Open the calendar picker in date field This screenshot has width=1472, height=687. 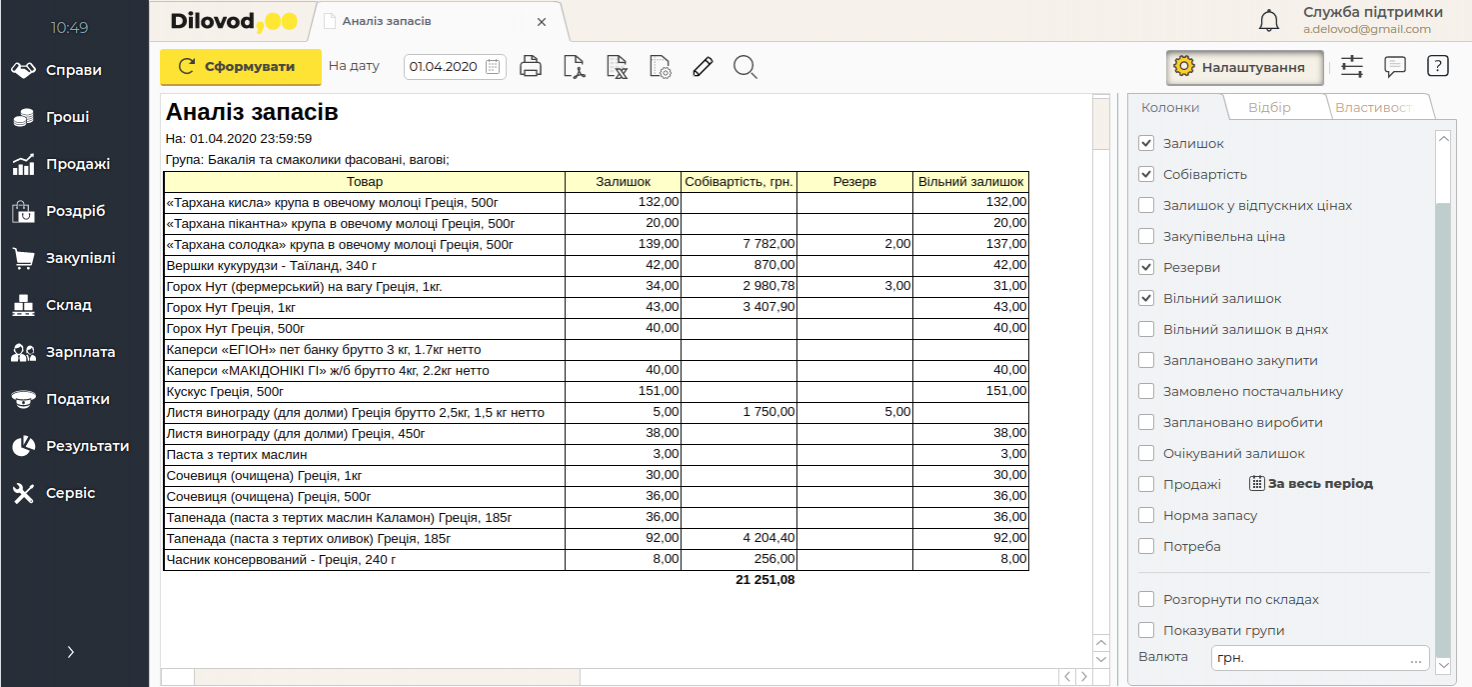[x=493, y=67]
